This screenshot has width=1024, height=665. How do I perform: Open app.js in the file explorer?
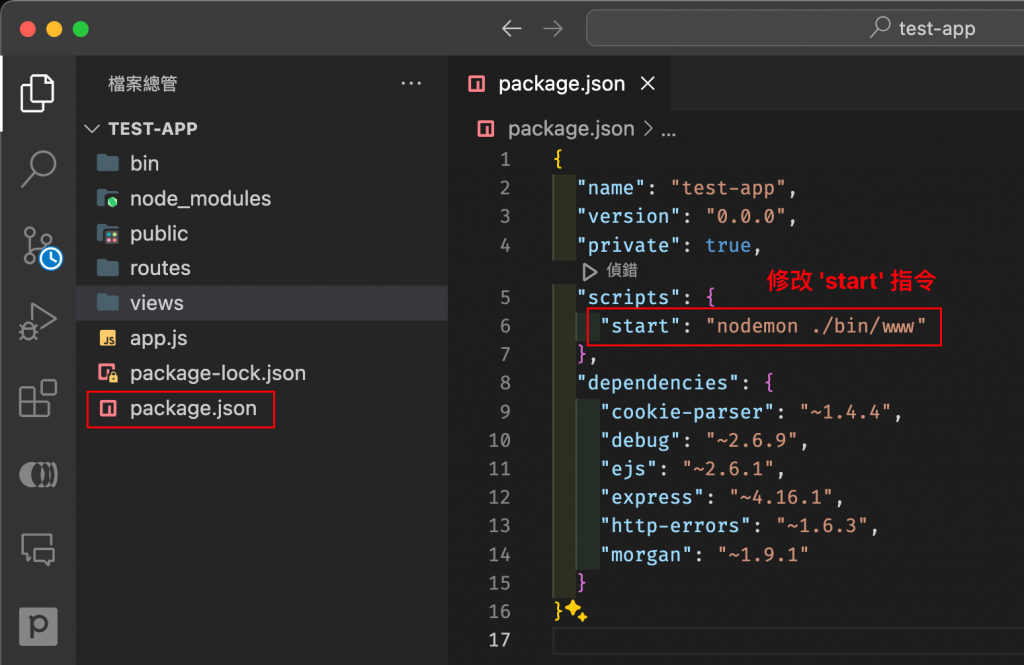coord(158,338)
